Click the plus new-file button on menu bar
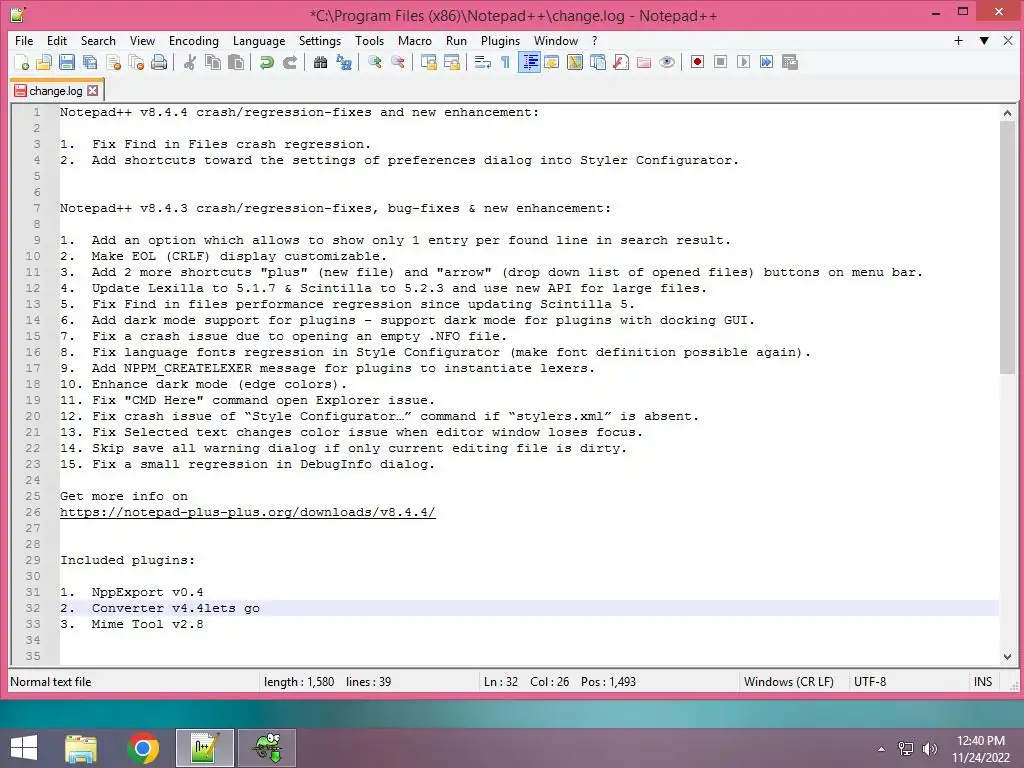The width and height of the screenshot is (1024, 768). (958, 40)
